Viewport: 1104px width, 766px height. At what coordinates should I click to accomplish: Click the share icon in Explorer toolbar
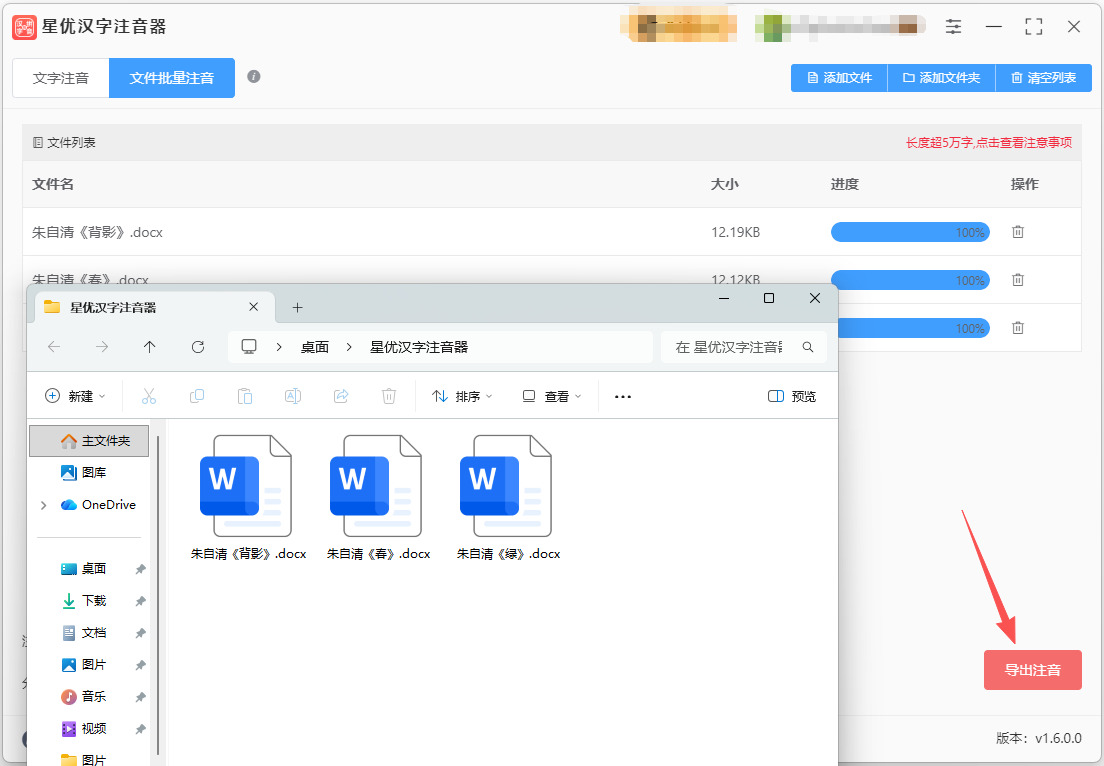pyautogui.click(x=341, y=396)
